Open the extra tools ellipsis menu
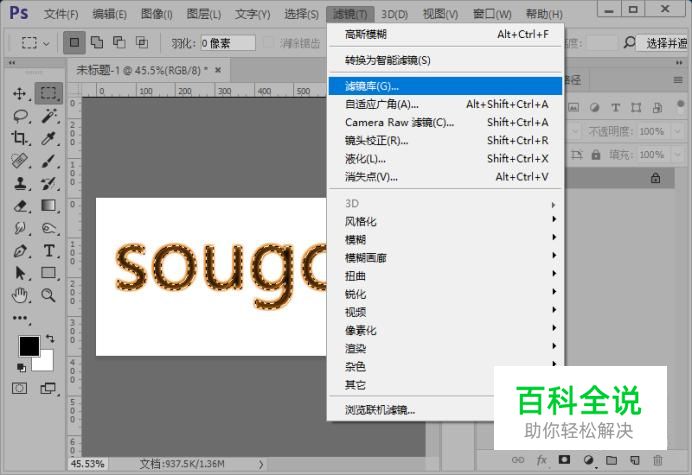Screen dimensions: 692x475 tap(20, 318)
